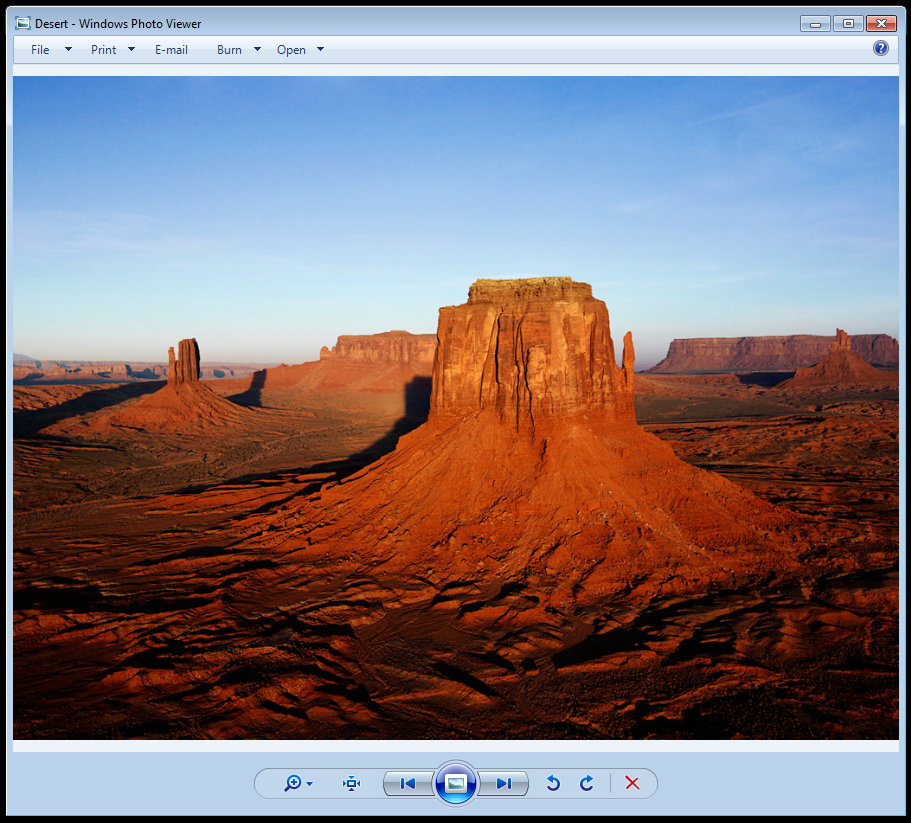Minimize the Photo Viewer window
This screenshot has width=911, height=823.
pyautogui.click(x=815, y=23)
